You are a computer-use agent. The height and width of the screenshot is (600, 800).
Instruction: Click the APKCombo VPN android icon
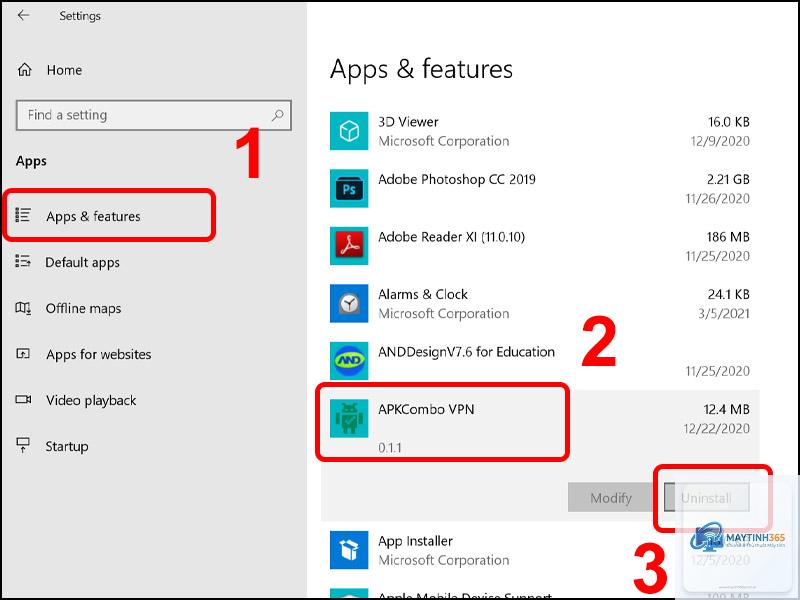[349, 418]
